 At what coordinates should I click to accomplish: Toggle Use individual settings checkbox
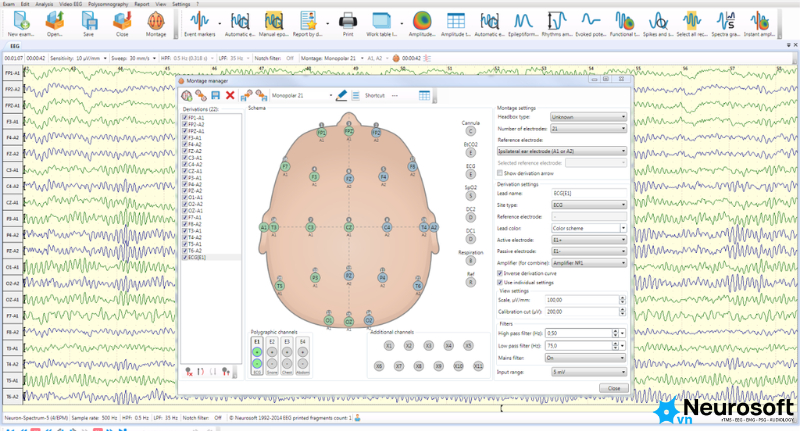pyautogui.click(x=500, y=283)
